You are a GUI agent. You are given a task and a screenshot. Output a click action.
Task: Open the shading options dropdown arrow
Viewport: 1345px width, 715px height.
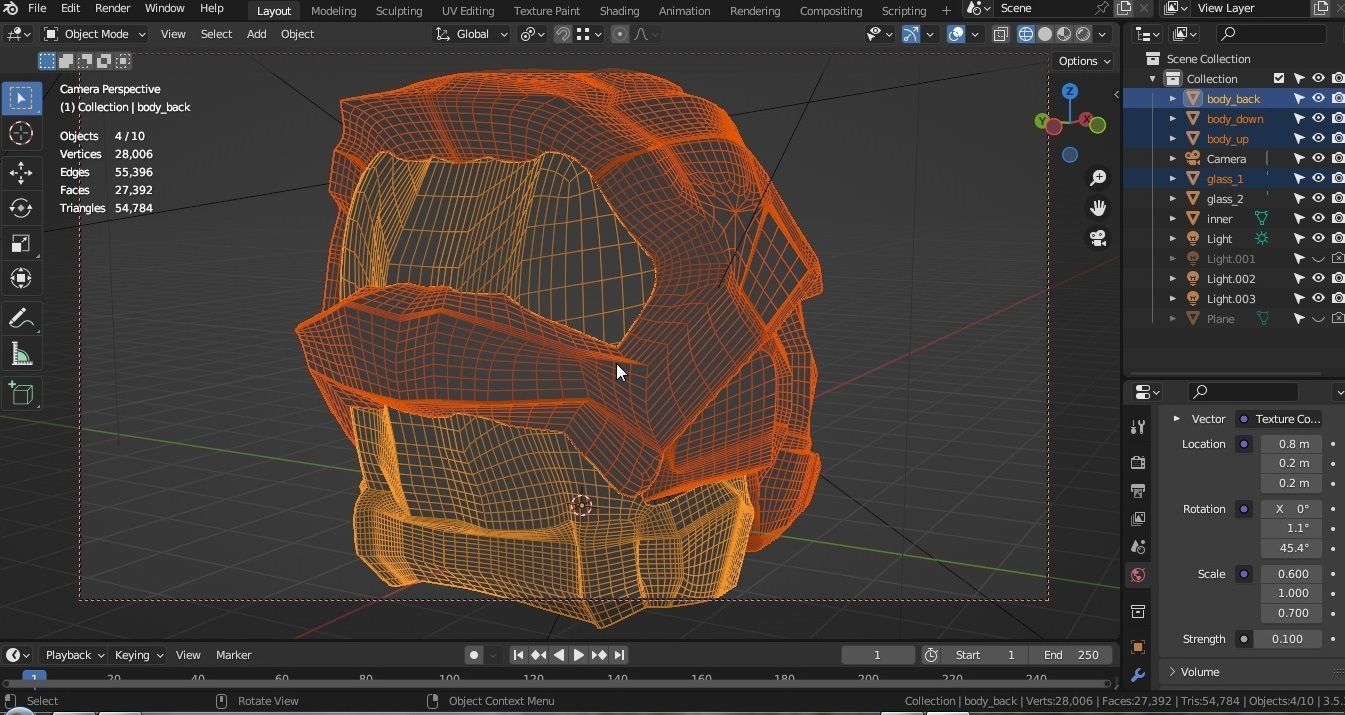click(x=1102, y=34)
